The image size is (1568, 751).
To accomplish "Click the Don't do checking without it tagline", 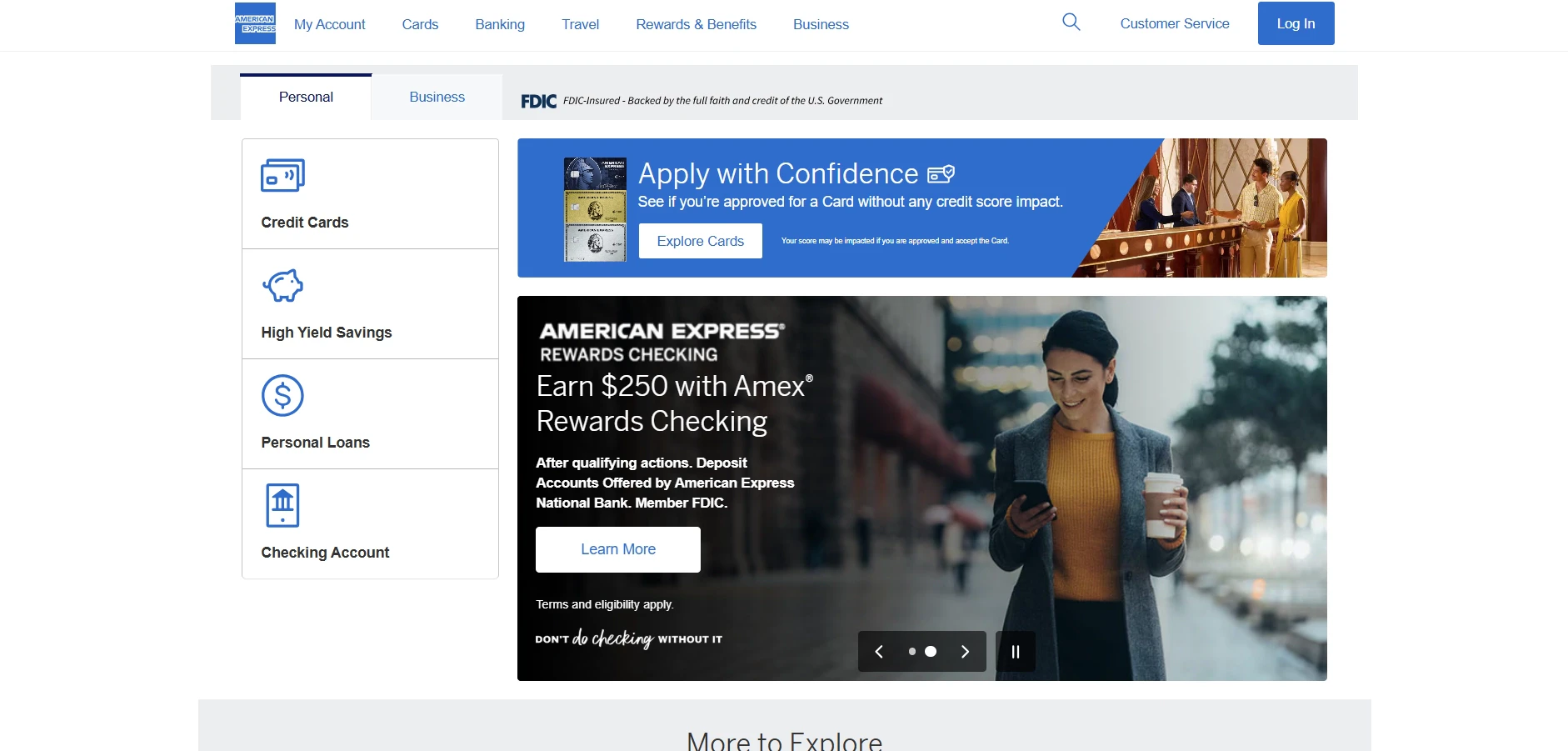I will point(629,638).
